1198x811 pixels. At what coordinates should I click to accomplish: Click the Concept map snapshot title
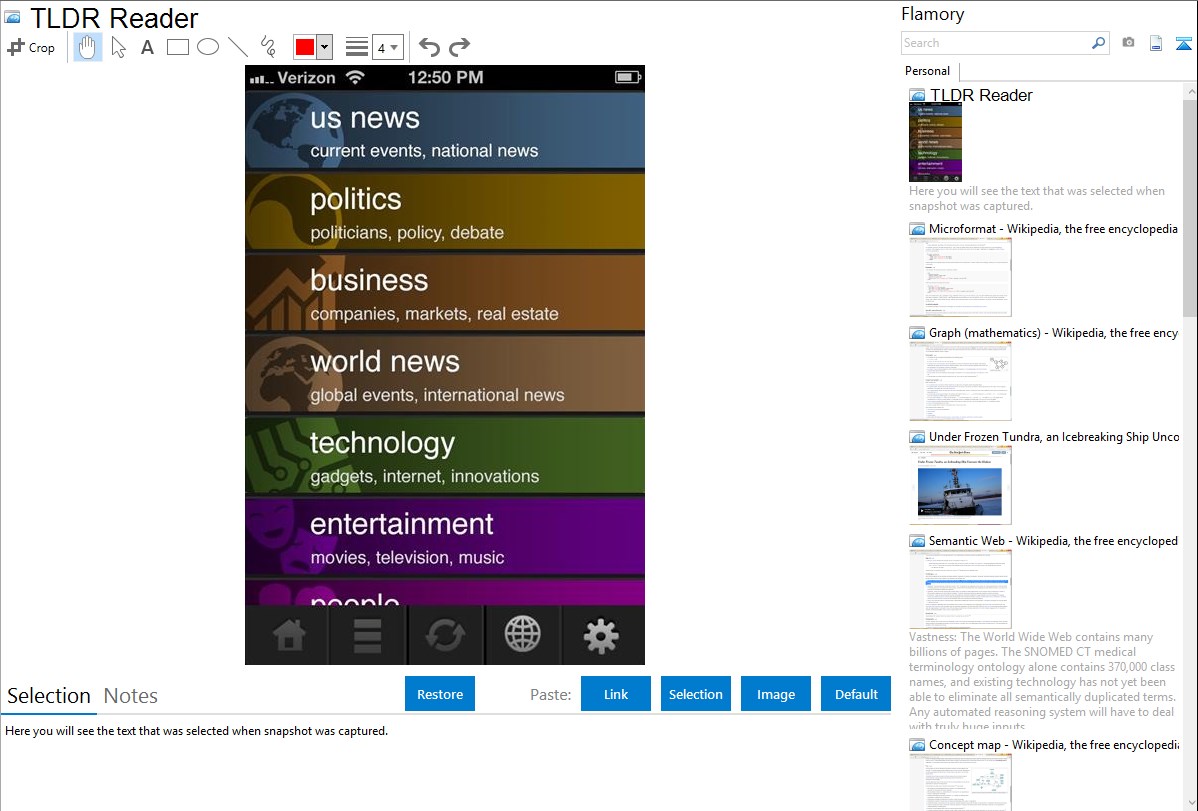click(x=1054, y=745)
